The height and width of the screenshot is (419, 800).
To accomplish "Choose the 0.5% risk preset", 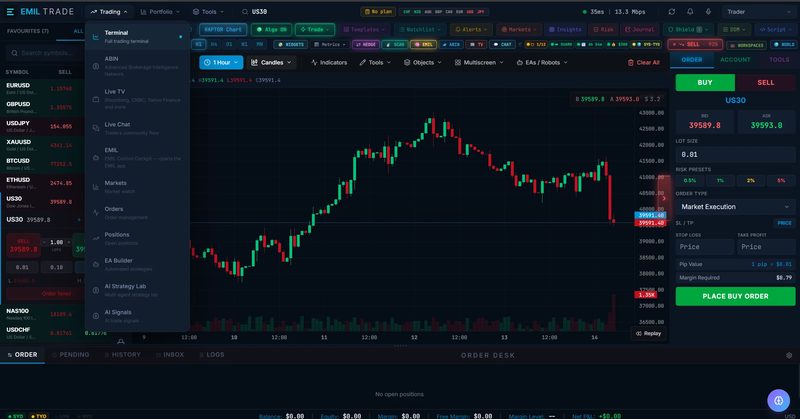I will [x=690, y=180].
